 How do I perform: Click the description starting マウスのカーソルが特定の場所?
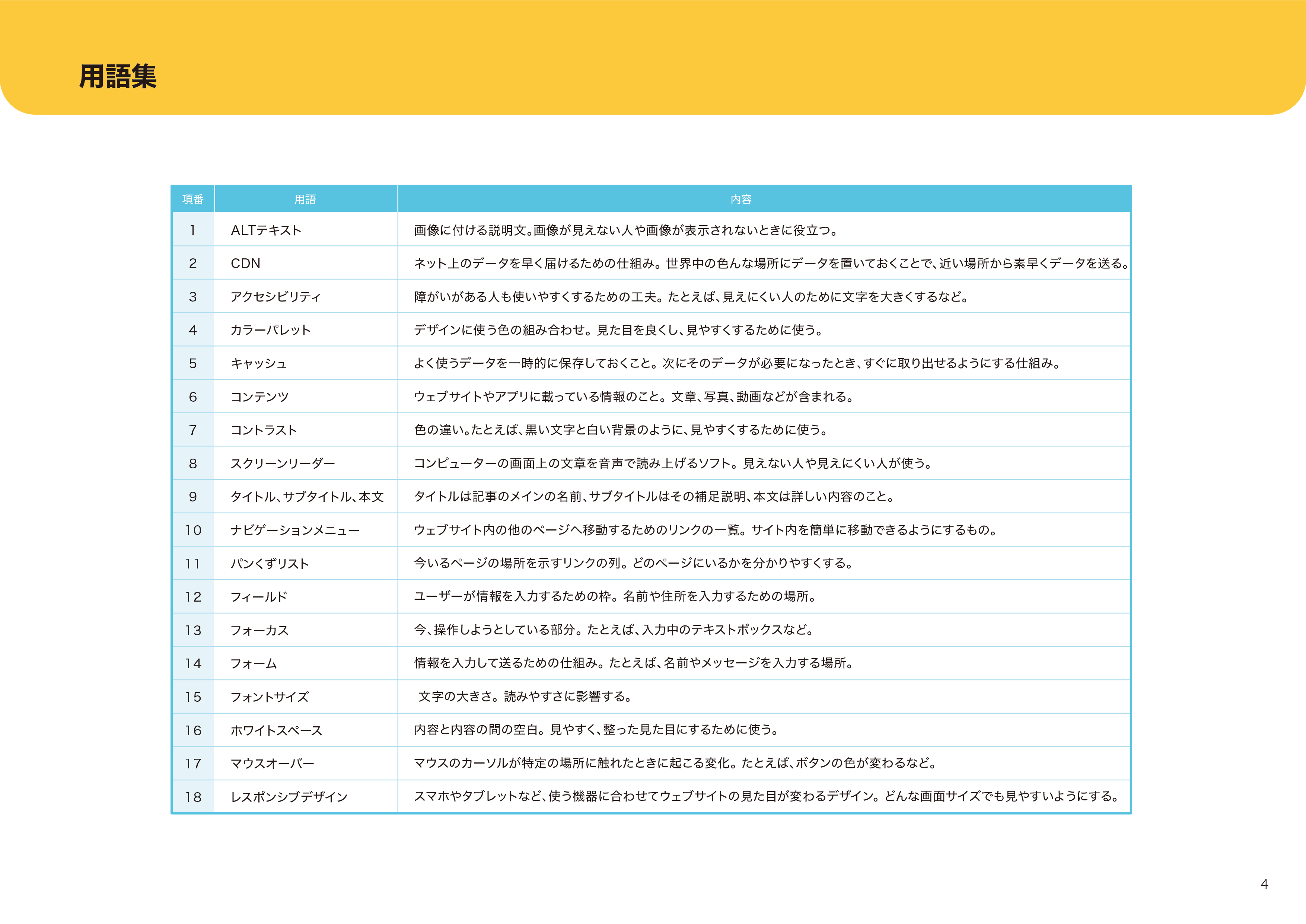675,763
